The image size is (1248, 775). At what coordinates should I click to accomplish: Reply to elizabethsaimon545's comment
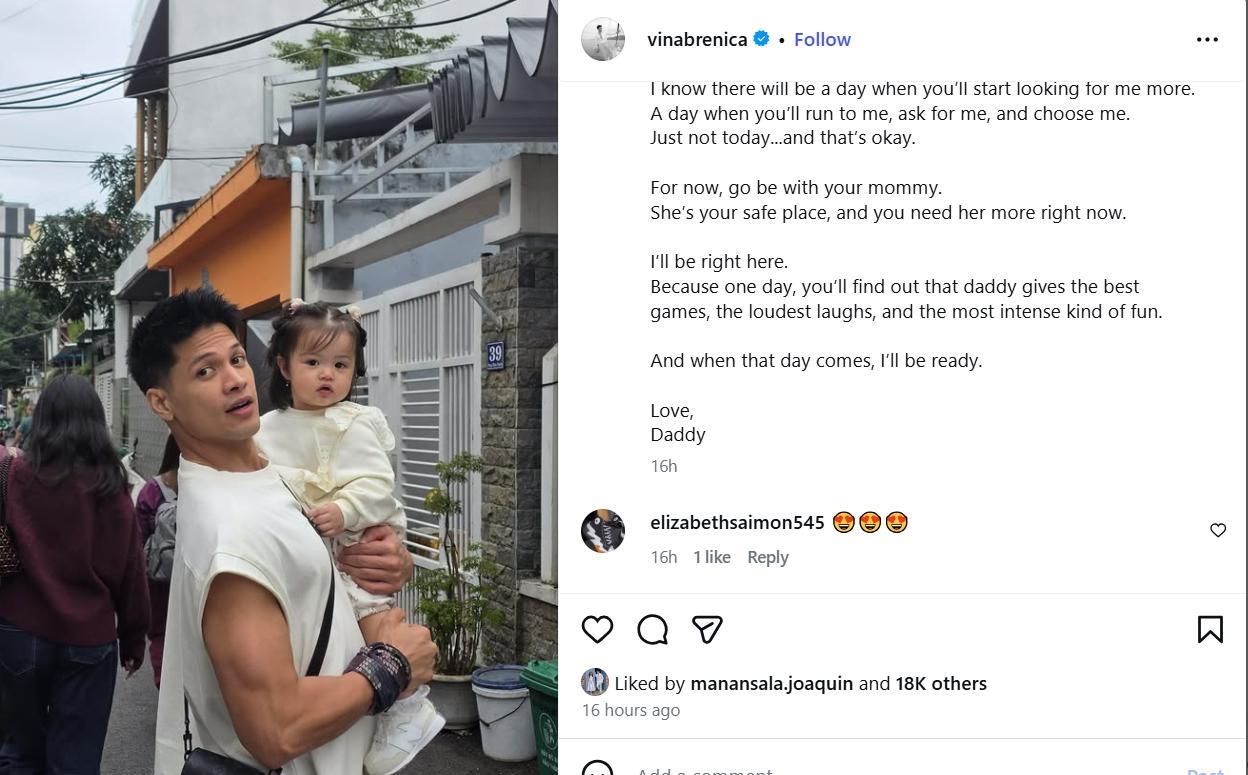768,557
